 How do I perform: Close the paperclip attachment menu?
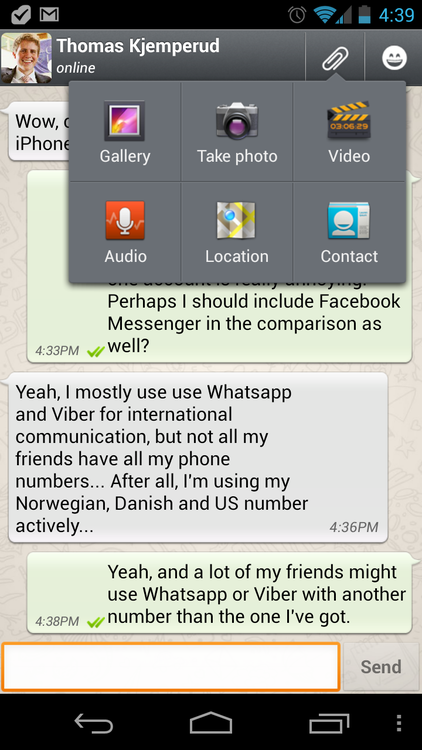point(335,58)
